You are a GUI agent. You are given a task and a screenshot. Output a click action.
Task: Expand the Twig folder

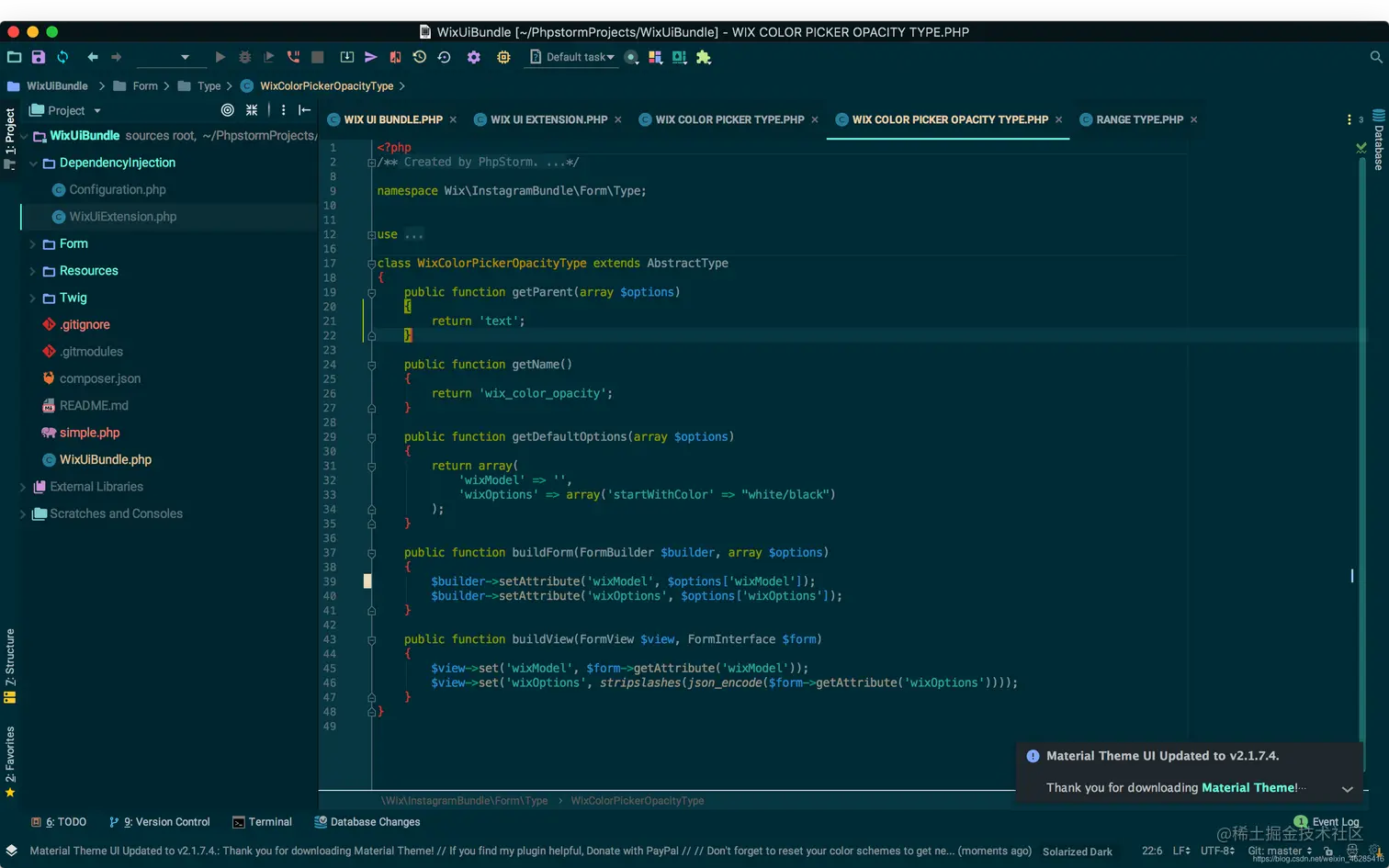pyautogui.click(x=33, y=298)
